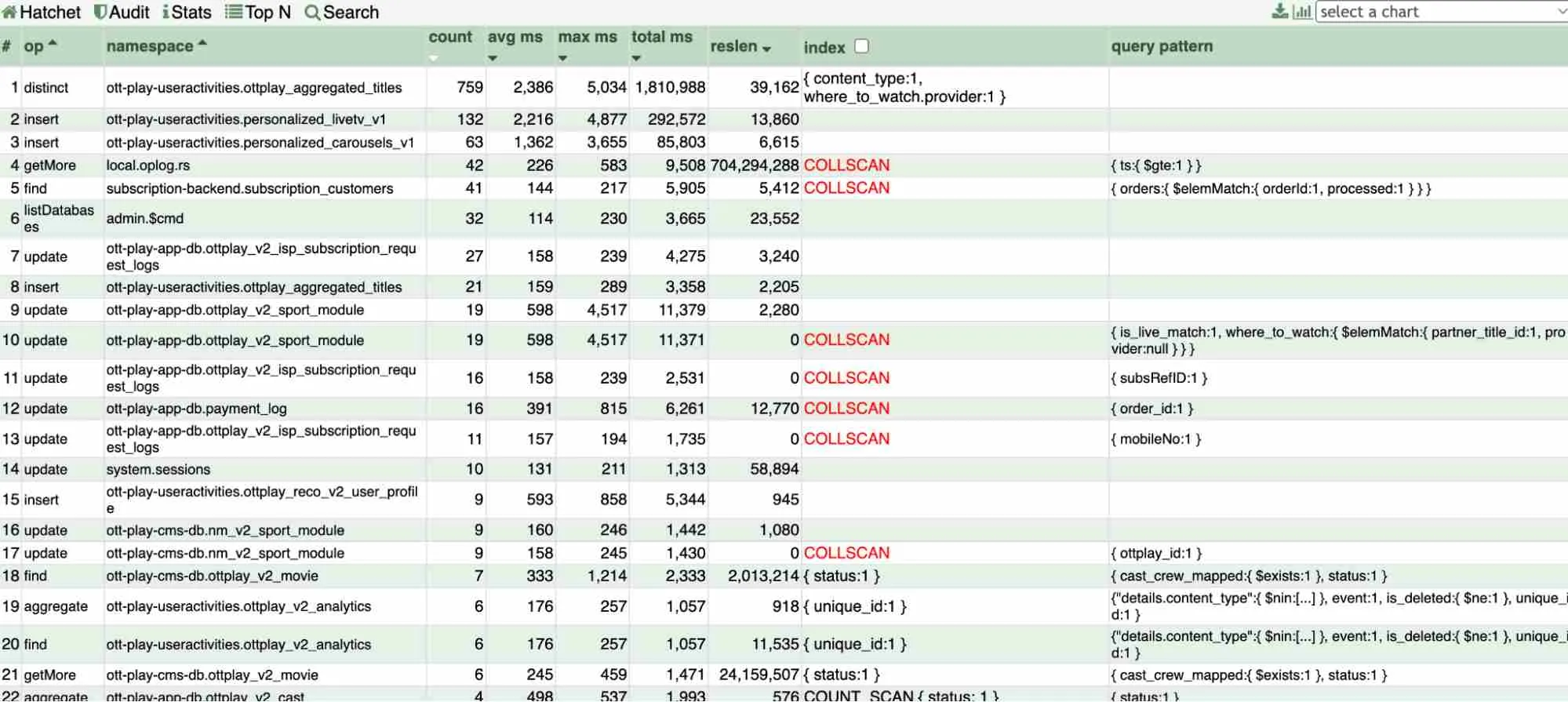This screenshot has width=1568, height=702.
Task: Click the bar chart icon
Action: [x=1302, y=11]
